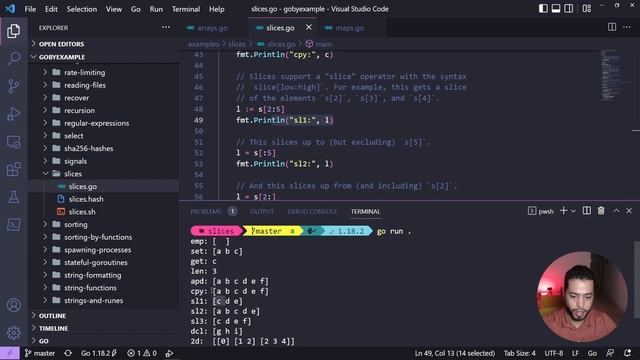Maximize the panel size chevron
Viewport: 640px width, 360px height.
616,211
